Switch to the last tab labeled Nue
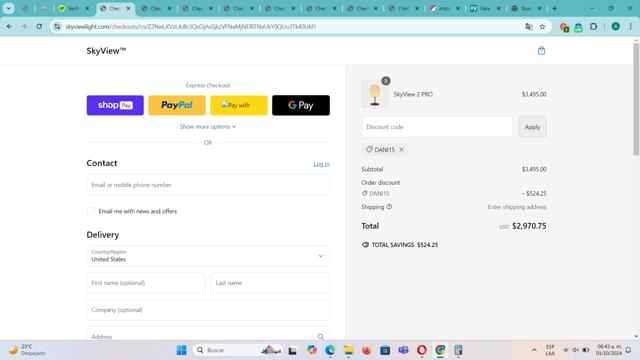The image size is (640, 360). 526,8
